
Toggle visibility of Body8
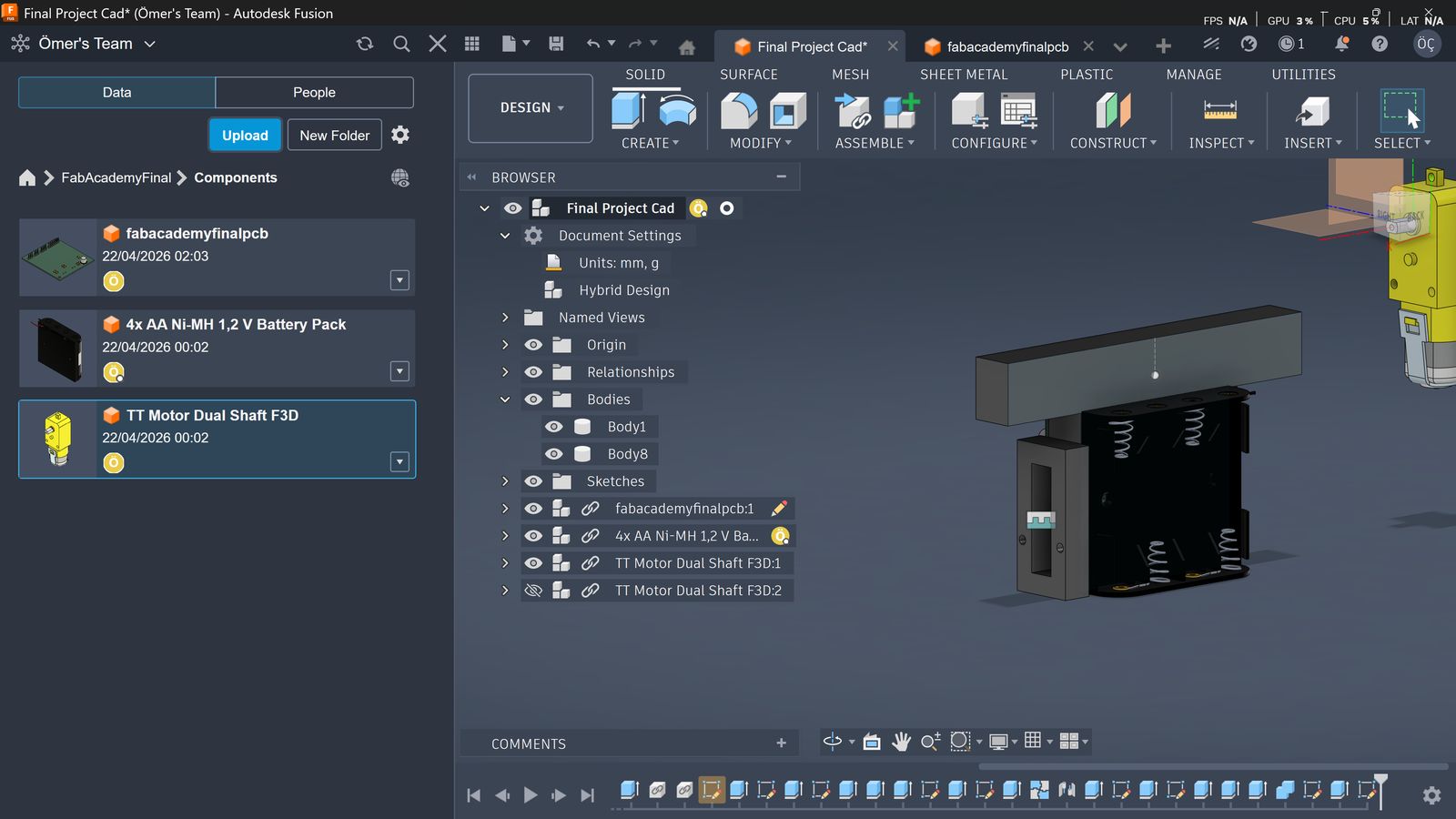click(553, 454)
